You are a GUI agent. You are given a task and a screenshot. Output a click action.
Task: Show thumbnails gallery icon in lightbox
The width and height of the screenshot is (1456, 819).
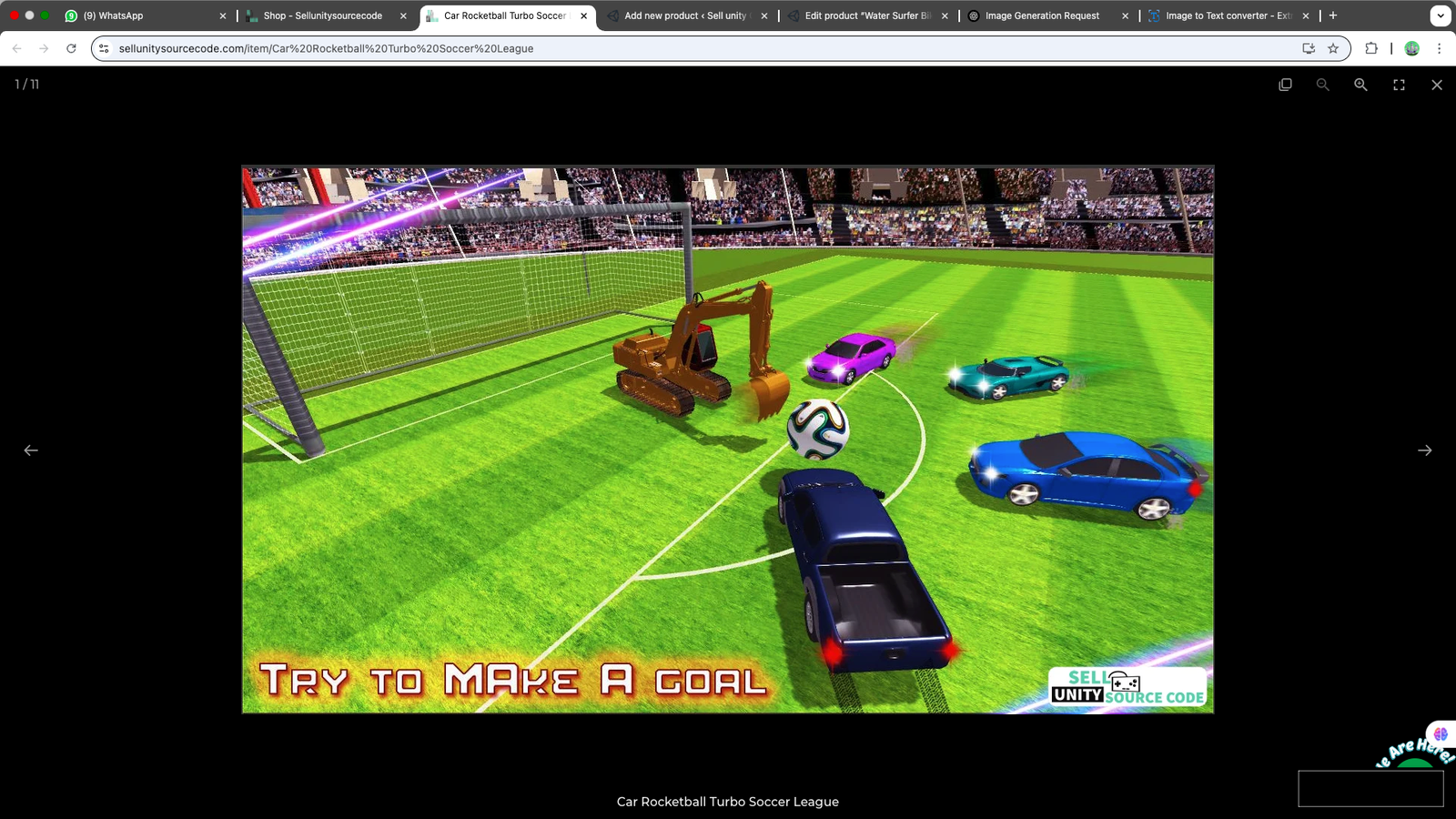tap(1285, 85)
